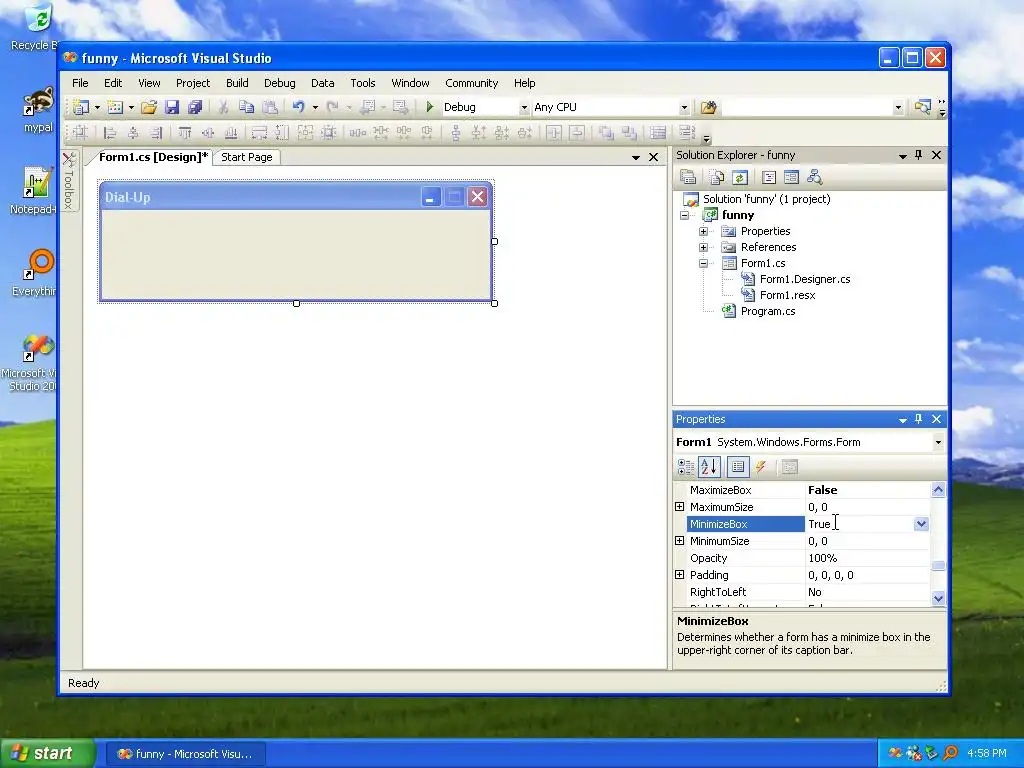Show properties in Categorized view
Screen dimensions: 1024x768
(686, 467)
